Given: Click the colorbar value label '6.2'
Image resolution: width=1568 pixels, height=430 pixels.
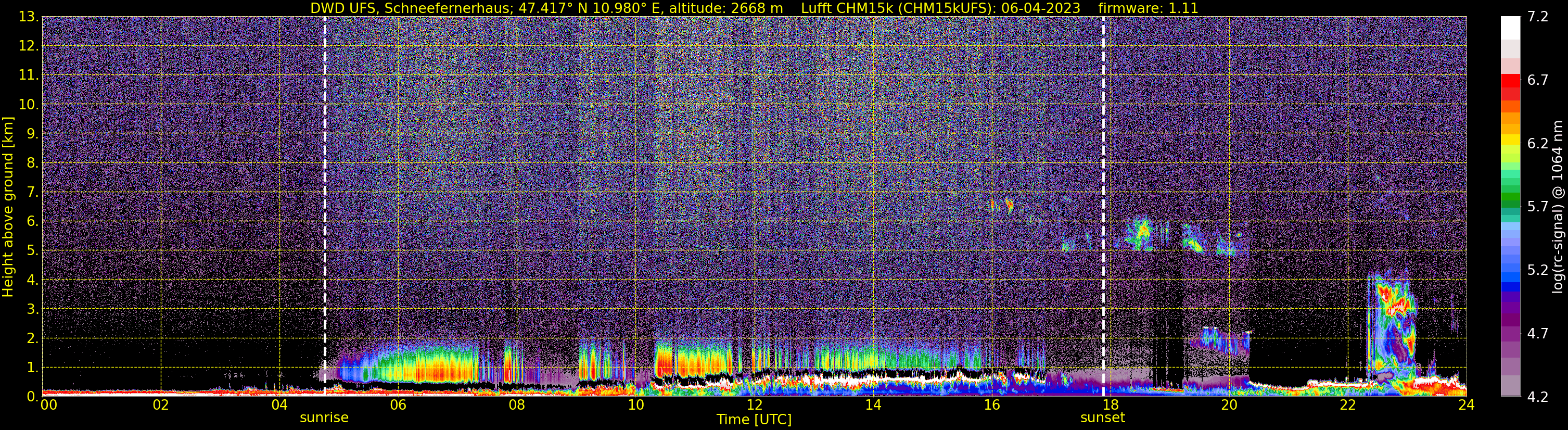Looking at the screenshot, I should click(x=1538, y=144).
